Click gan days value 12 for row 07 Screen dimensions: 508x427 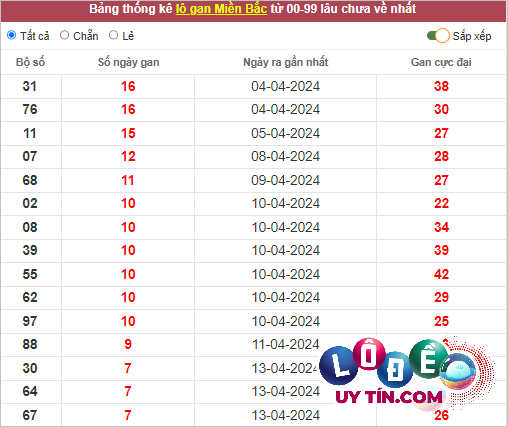click(x=128, y=156)
